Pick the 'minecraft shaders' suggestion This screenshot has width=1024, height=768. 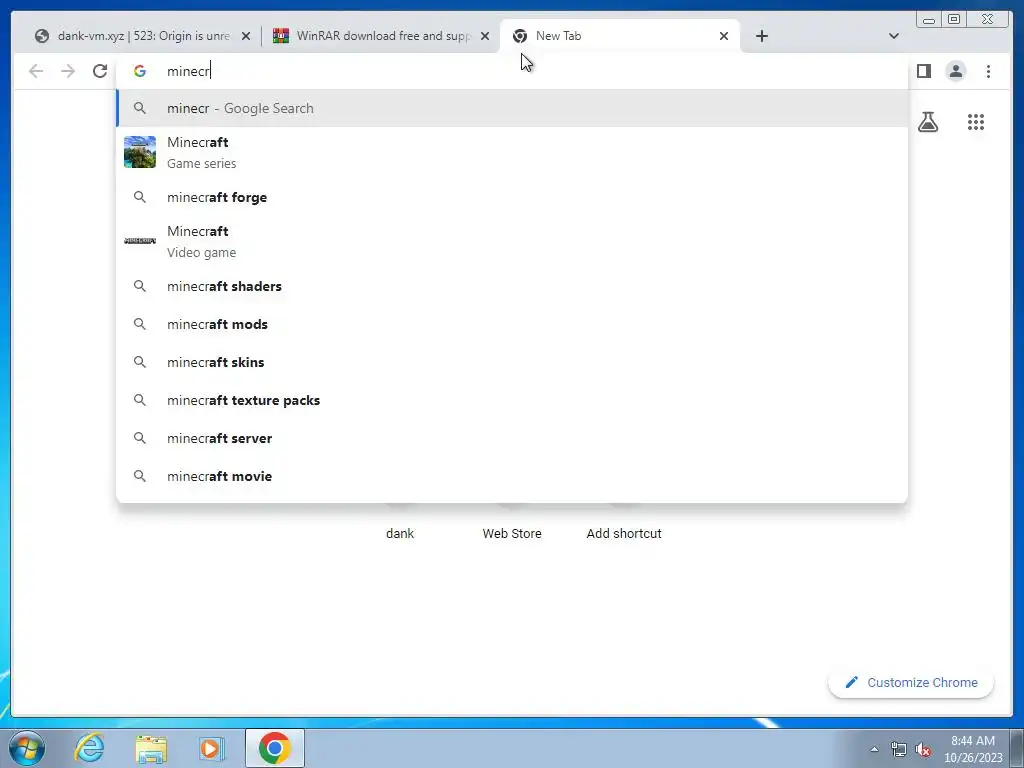512,286
